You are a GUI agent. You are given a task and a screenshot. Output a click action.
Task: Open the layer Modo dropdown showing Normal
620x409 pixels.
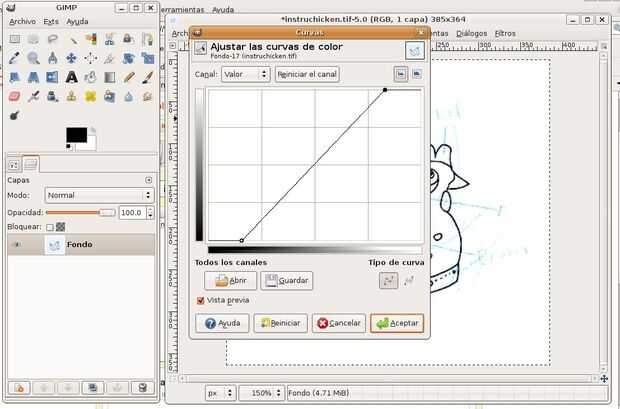click(99, 195)
